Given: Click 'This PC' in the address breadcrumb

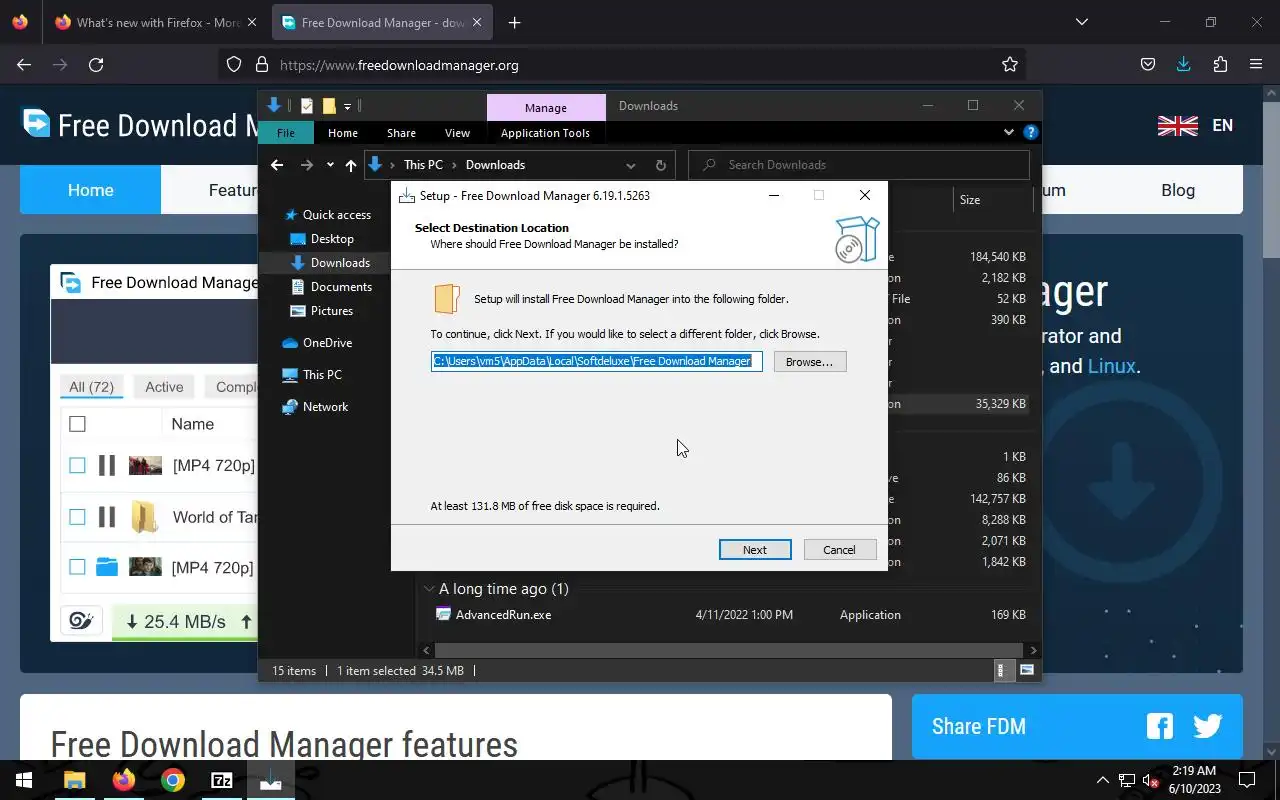Looking at the screenshot, I should (423, 165).
